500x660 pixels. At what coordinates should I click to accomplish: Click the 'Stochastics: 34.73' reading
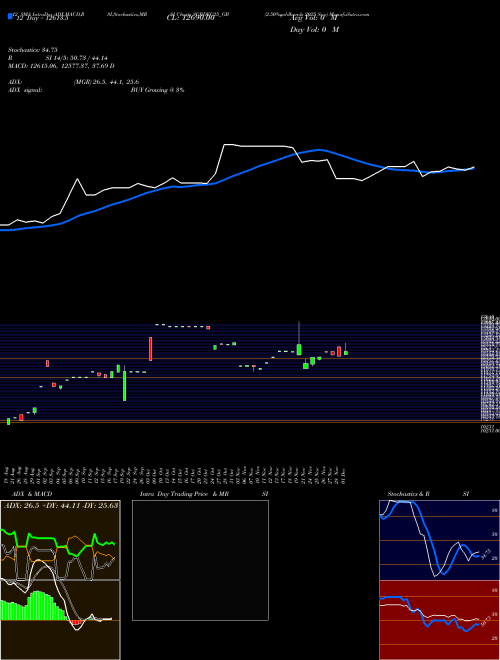32,50
